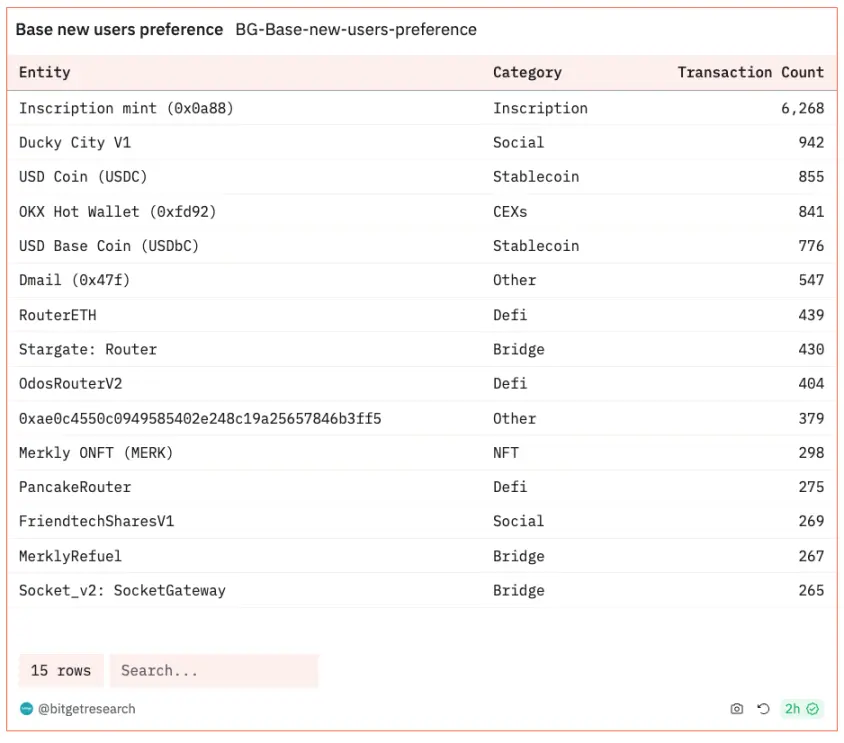Sort by Transaction Count column header
This screenshot has width=844, height=743.
(x=750, y=72)
